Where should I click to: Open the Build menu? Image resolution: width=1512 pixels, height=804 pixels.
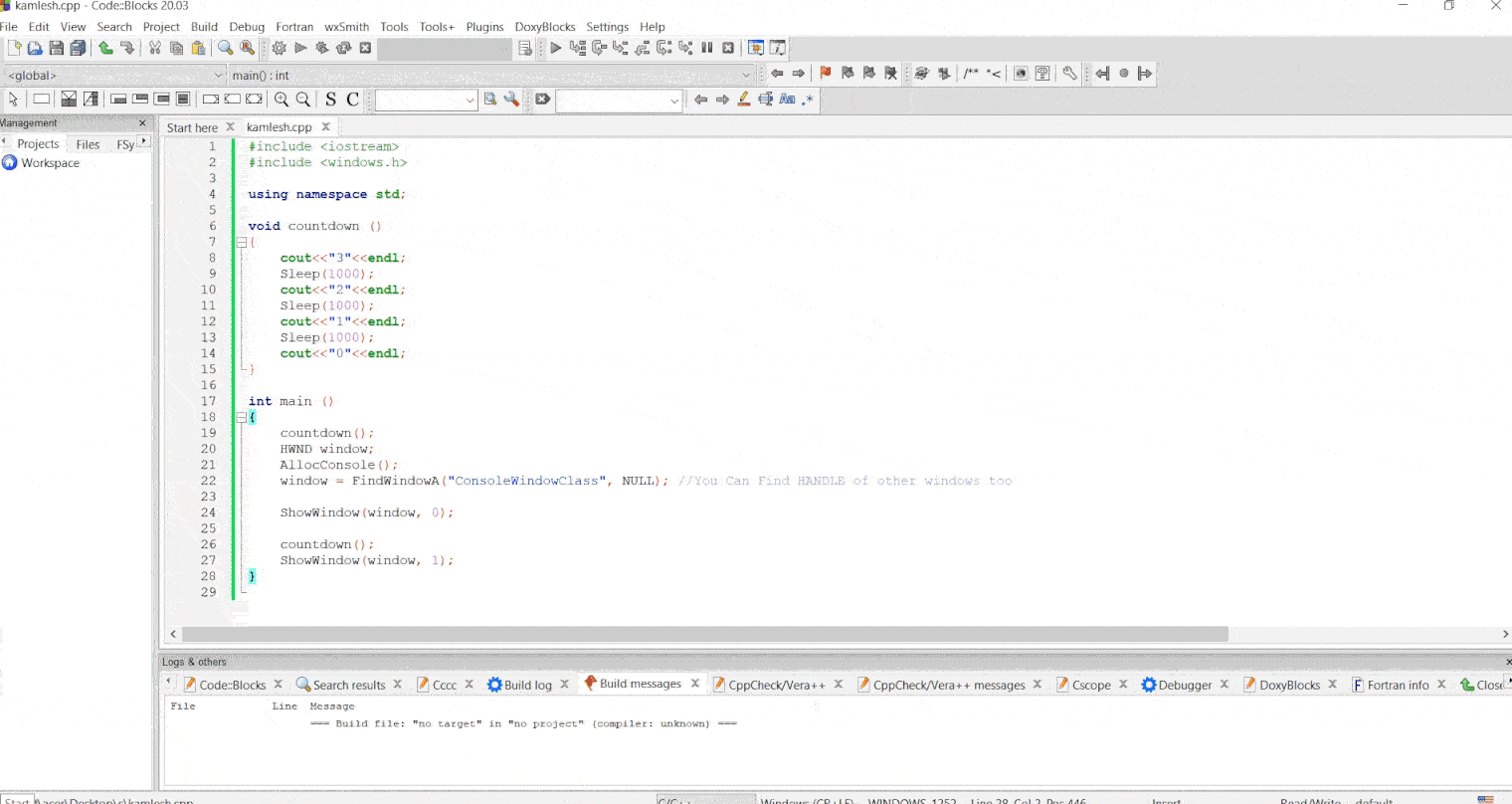(x=204, y=27)
